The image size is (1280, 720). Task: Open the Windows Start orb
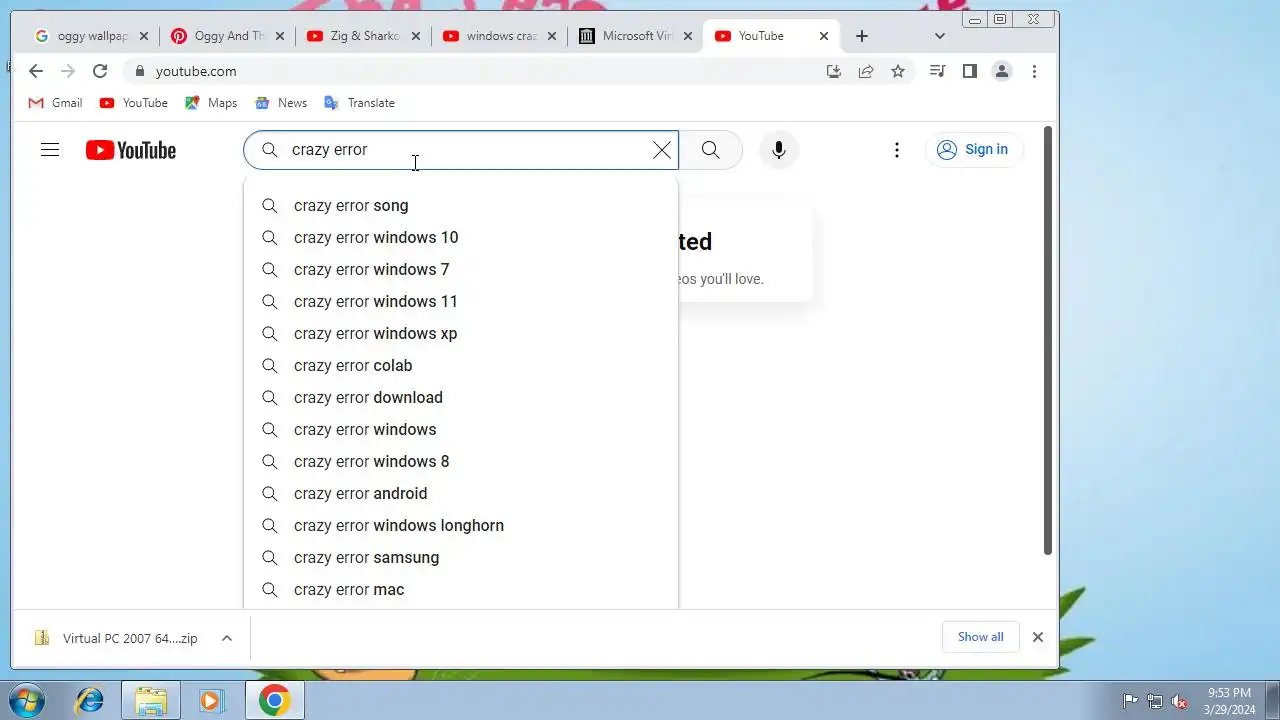pyautogui.click(x=27, y=700)
